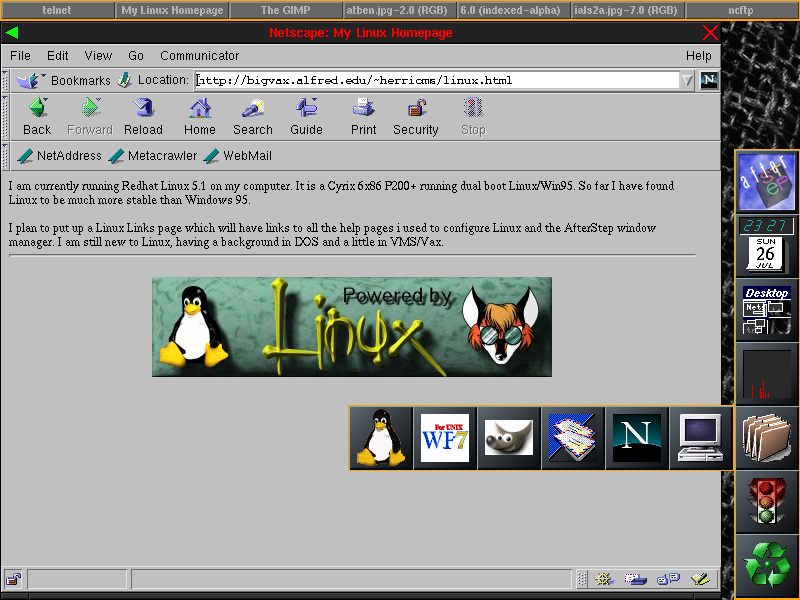Viewport: 800px width, 600px height.
Task: Open the mail envelopes dock icon
Action: click(572, 438)
